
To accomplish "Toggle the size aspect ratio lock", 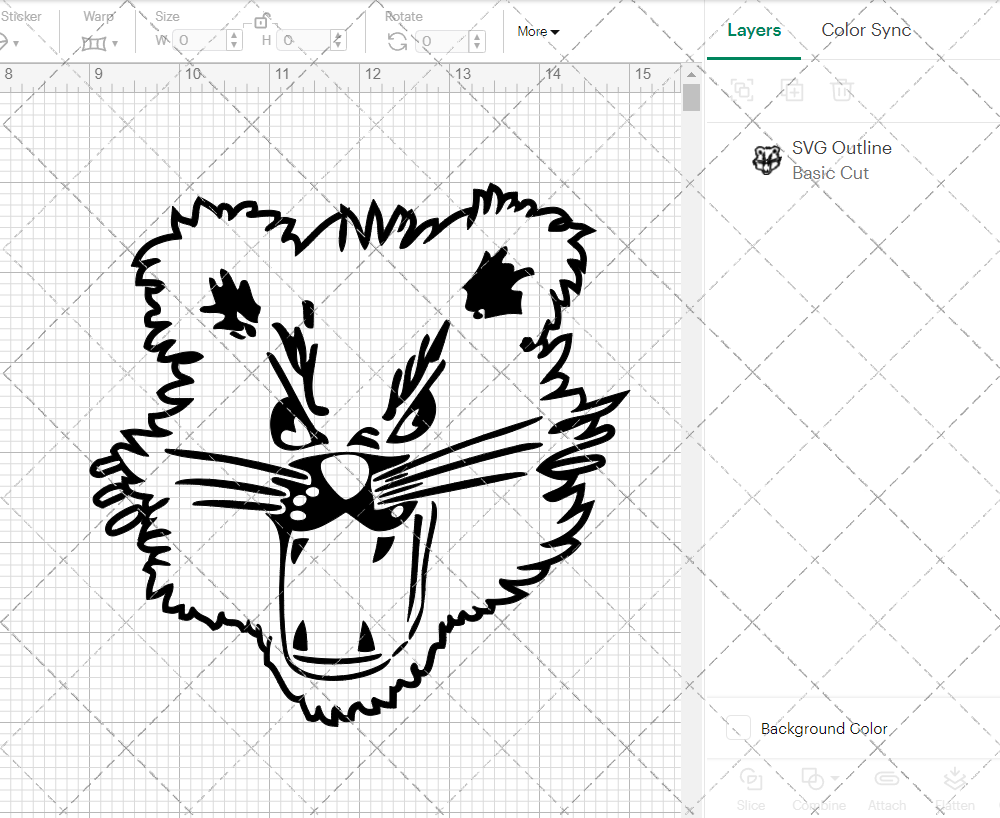I will pyautogui.click(x=261, y=21).
